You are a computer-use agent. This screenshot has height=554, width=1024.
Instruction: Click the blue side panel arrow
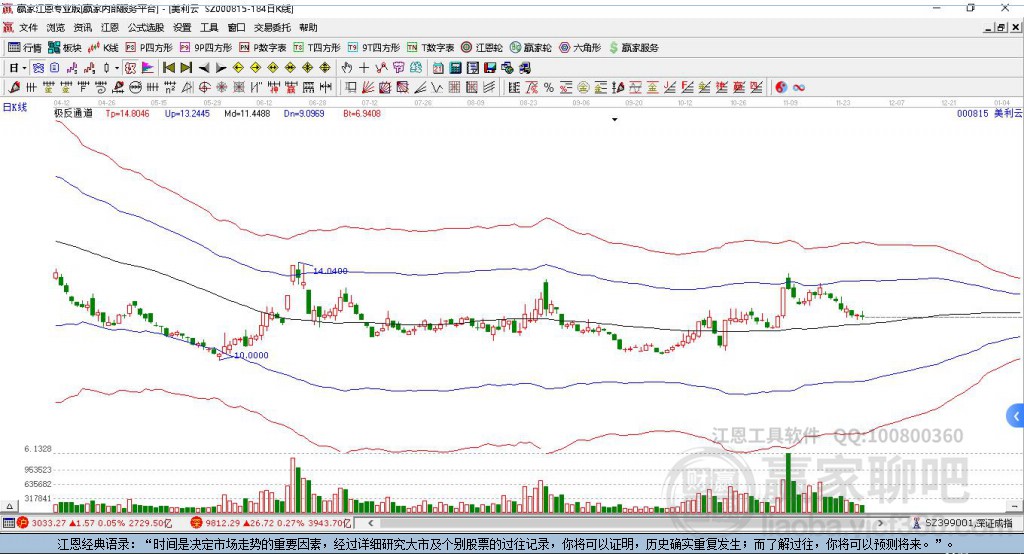click(x=1016, y=415)
